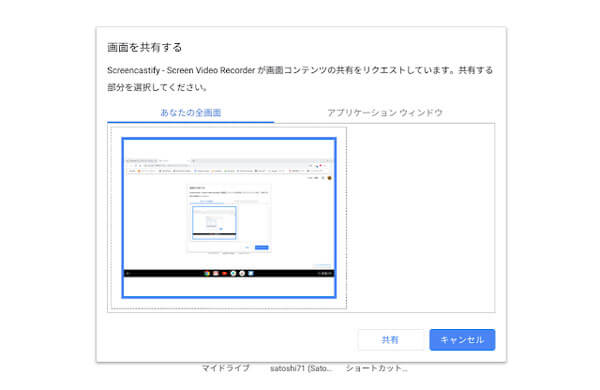Select the entire screen preview thumbnail
600x390 pixels.
[229, 218]
